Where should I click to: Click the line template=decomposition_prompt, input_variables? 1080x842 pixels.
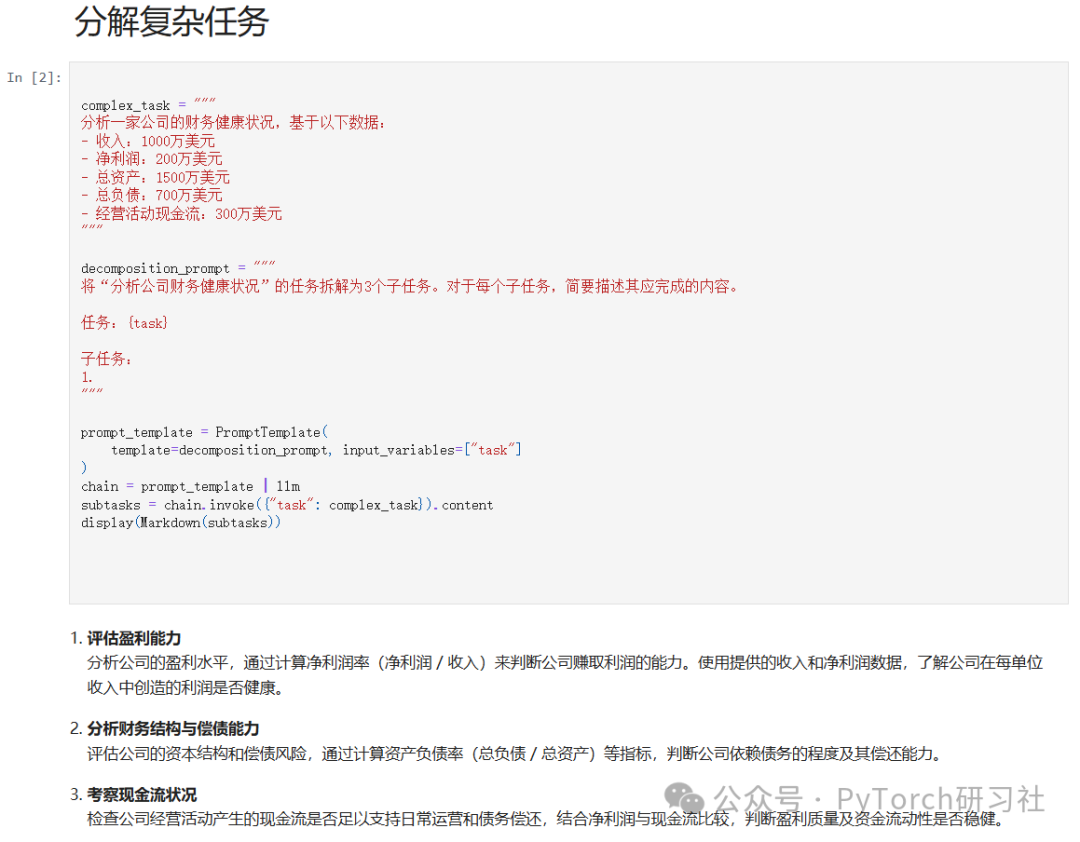[x=316, y=450]
